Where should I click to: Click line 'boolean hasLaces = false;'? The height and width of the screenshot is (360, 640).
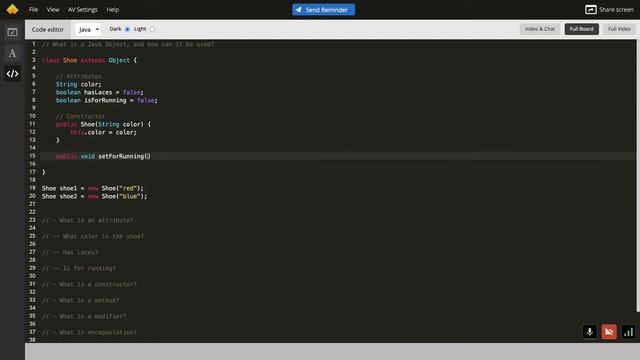[100, 92]
